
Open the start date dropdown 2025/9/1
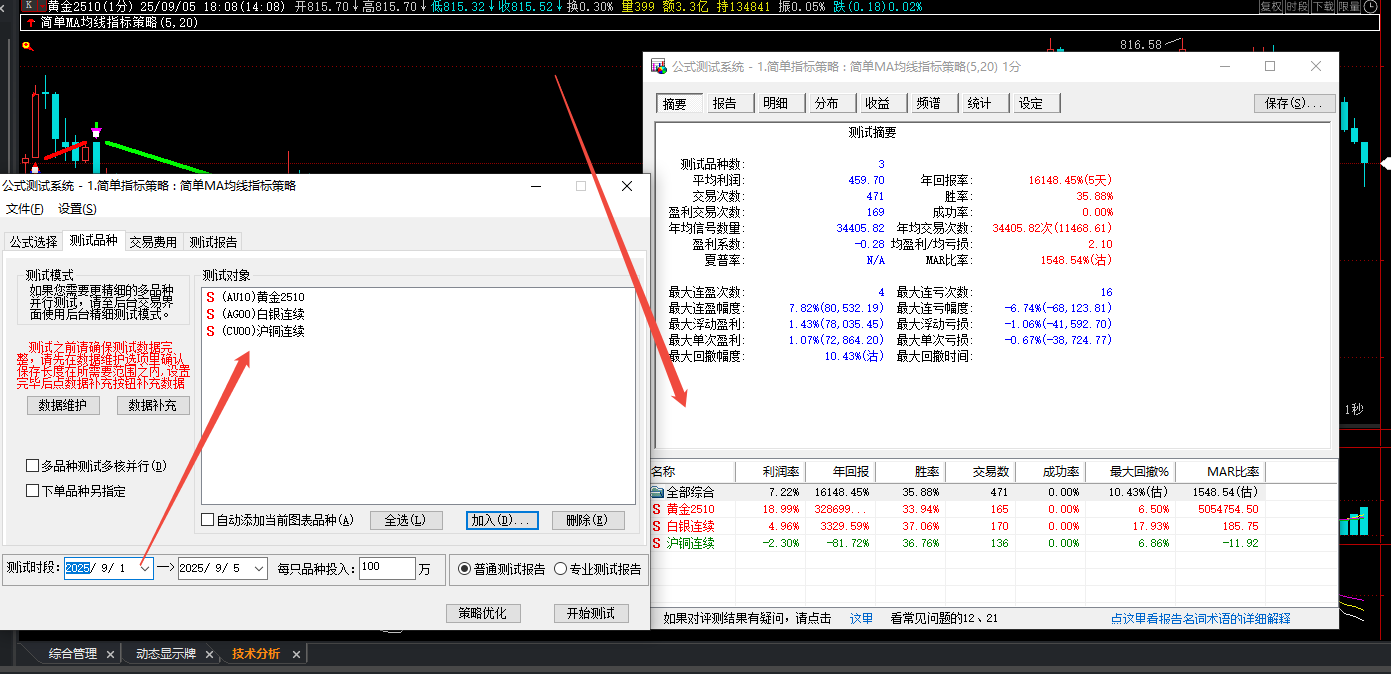coord(145,568)
